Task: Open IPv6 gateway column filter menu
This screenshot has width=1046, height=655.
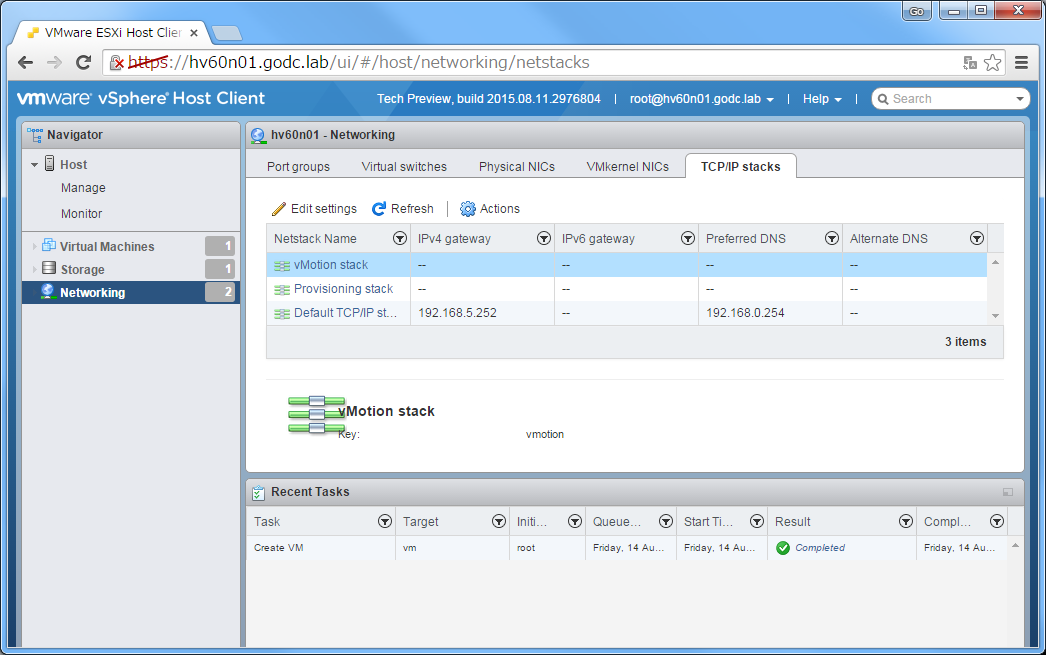Action: (x=688, y=239)
